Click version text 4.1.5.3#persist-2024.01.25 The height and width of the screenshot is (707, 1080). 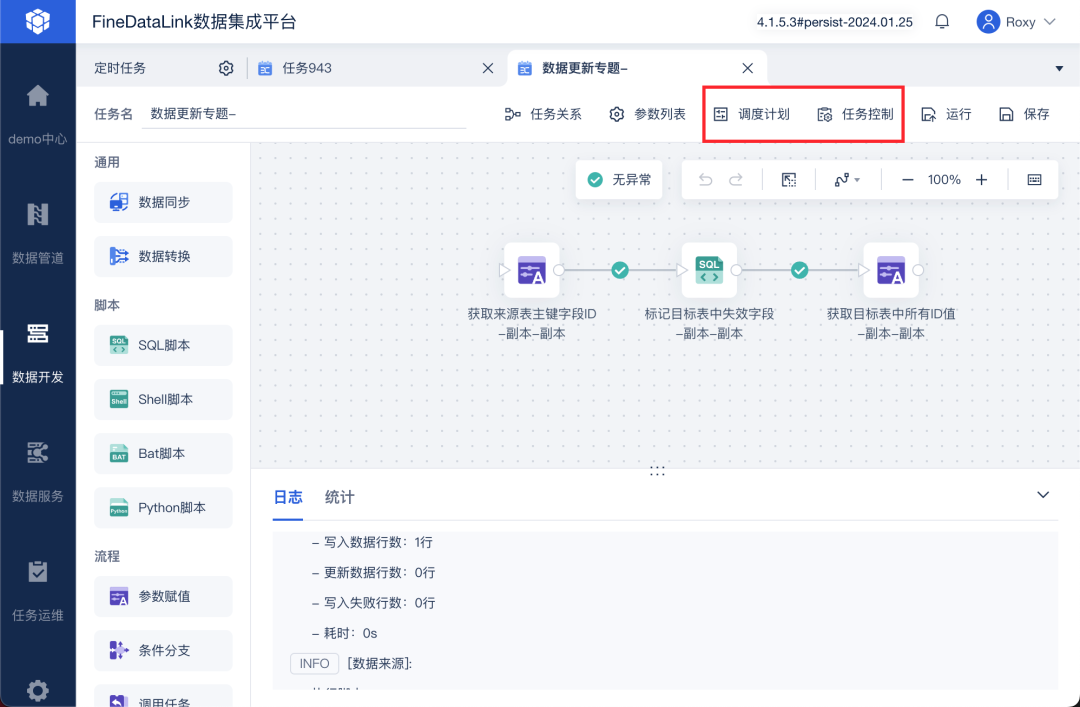coord(835,22)
